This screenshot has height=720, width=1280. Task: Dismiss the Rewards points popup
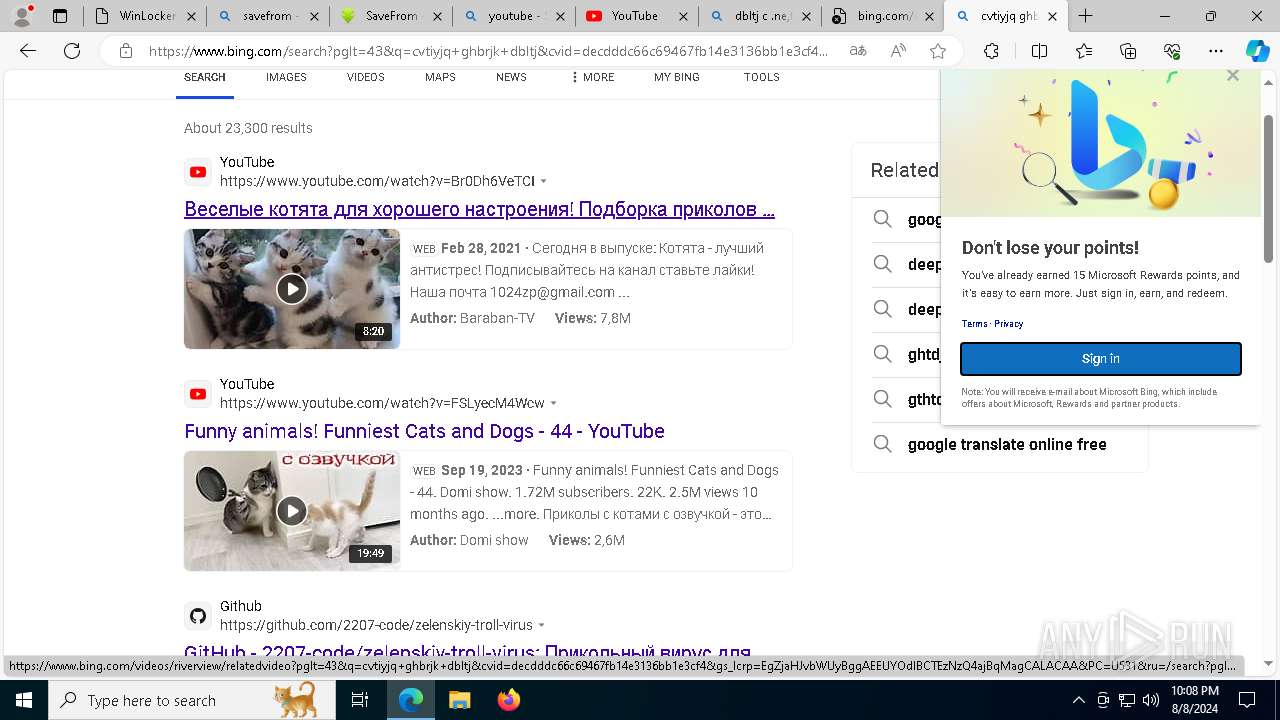1233,75
